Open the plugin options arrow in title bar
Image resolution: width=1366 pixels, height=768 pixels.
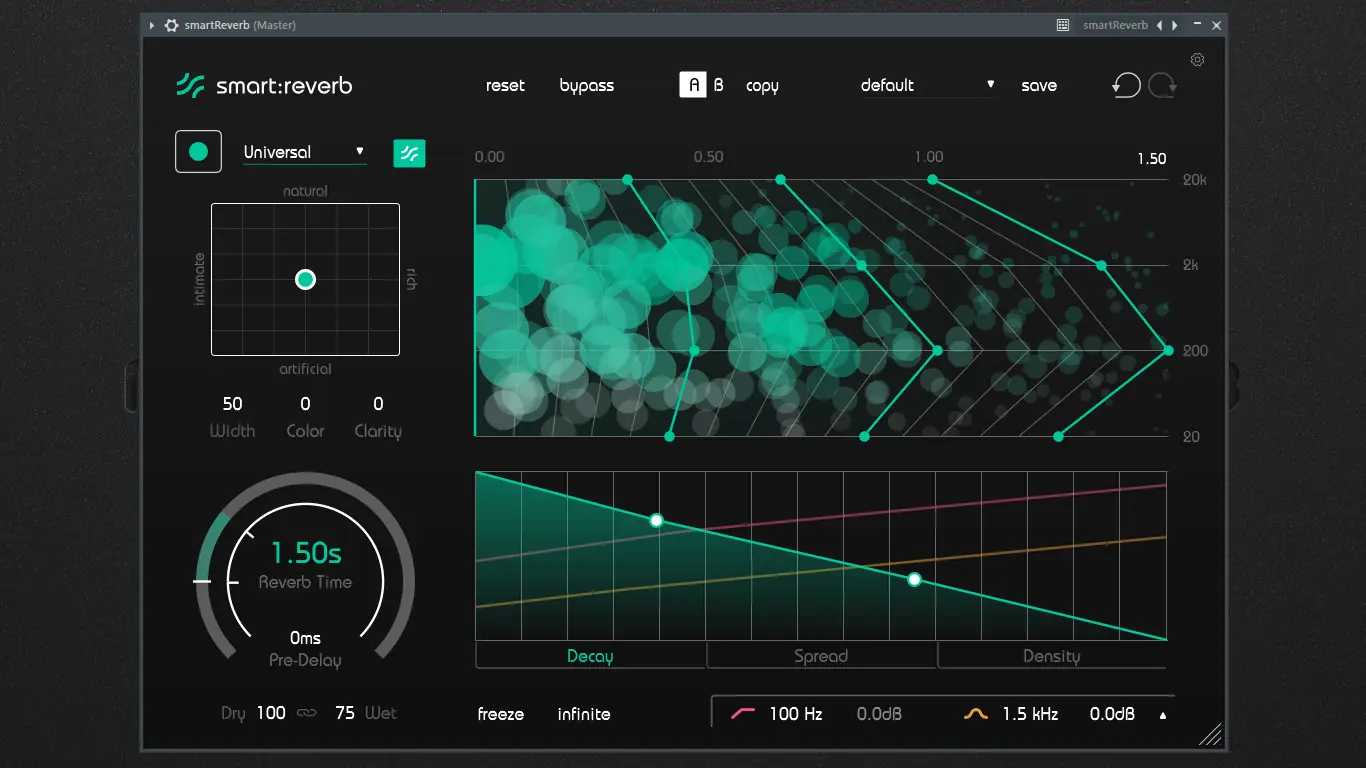151,25
